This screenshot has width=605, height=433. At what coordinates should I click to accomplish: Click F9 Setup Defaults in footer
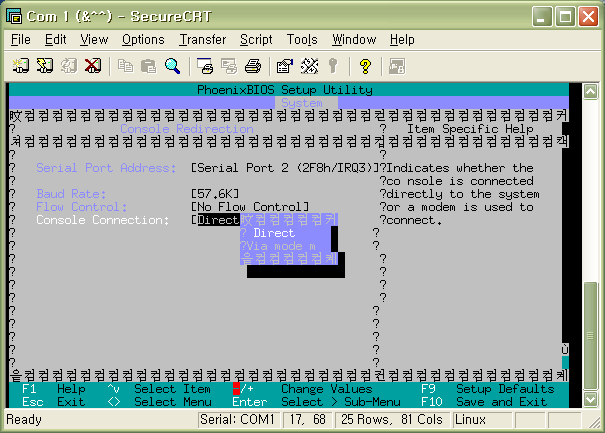pyautogui.click(x=488, y=389)
